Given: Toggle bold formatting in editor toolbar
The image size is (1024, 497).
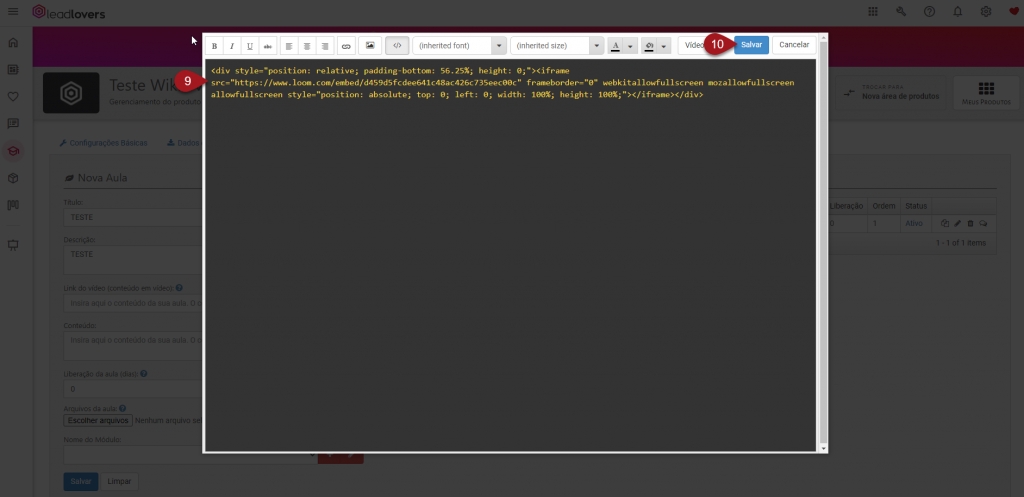Looking at the screenshot, I should pyautogui.click(x=214, y=46).
